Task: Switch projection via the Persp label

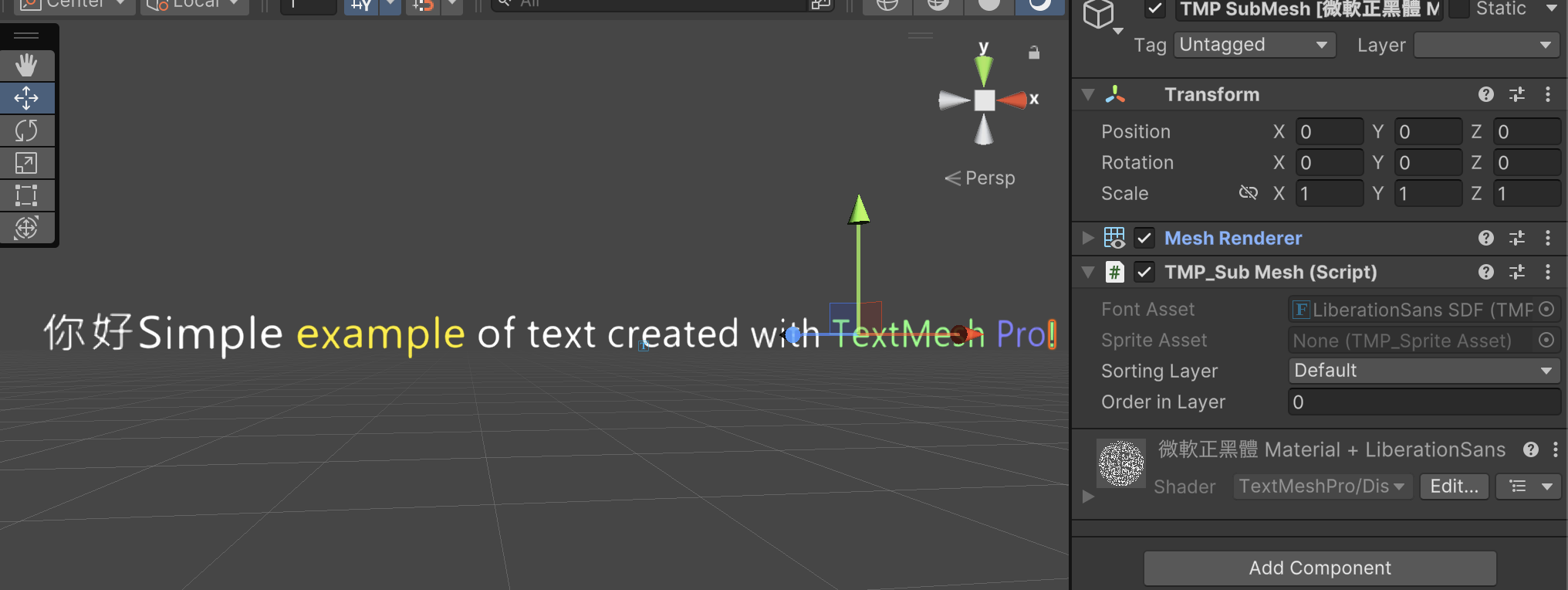Action: pos(980,178)
